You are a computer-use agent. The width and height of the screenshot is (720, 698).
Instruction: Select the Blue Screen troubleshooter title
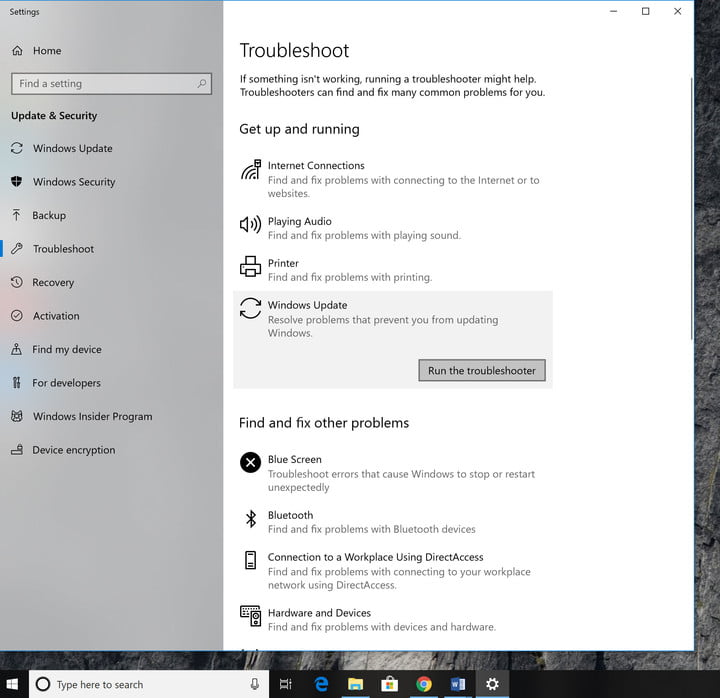[x=294, y=459]
